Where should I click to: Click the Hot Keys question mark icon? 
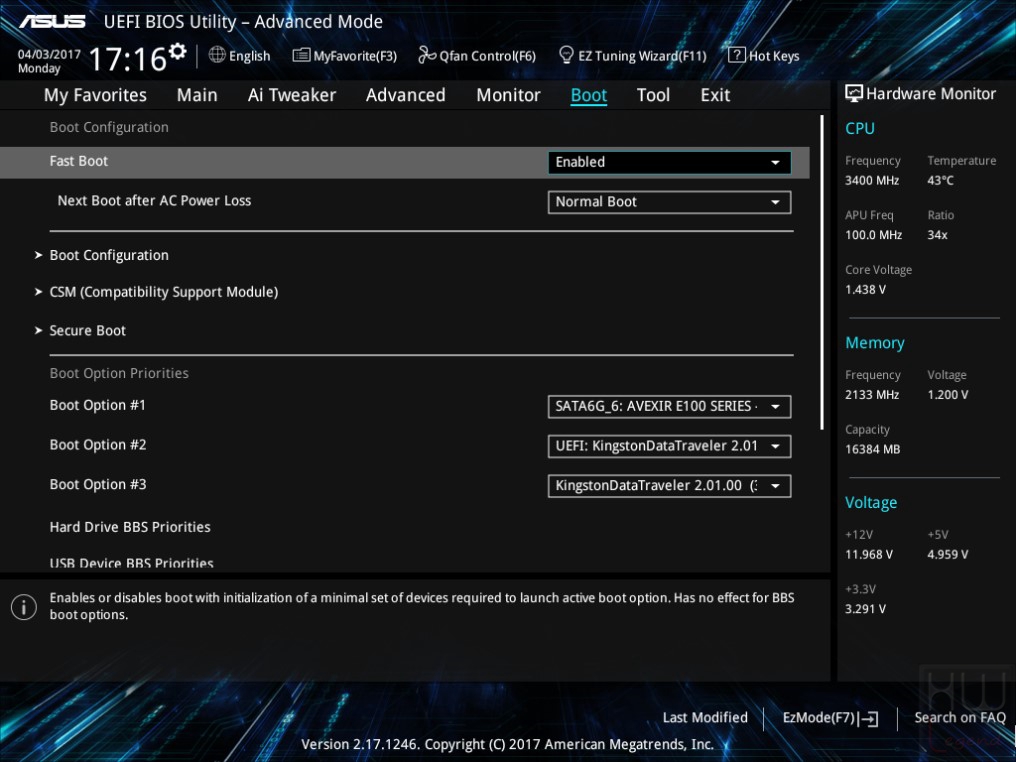tap(737, 55)
